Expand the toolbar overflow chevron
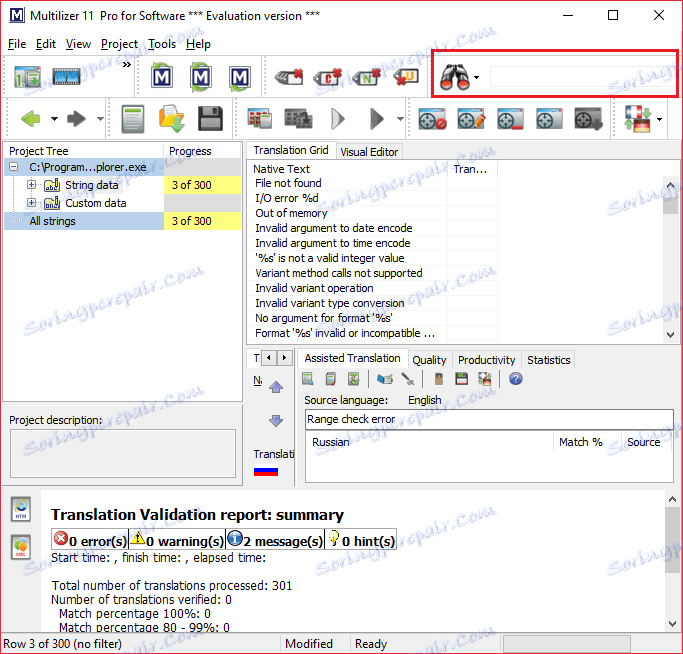Image resolution: width=683 pixels, height=654 pixels. click(x=127, y=64)
